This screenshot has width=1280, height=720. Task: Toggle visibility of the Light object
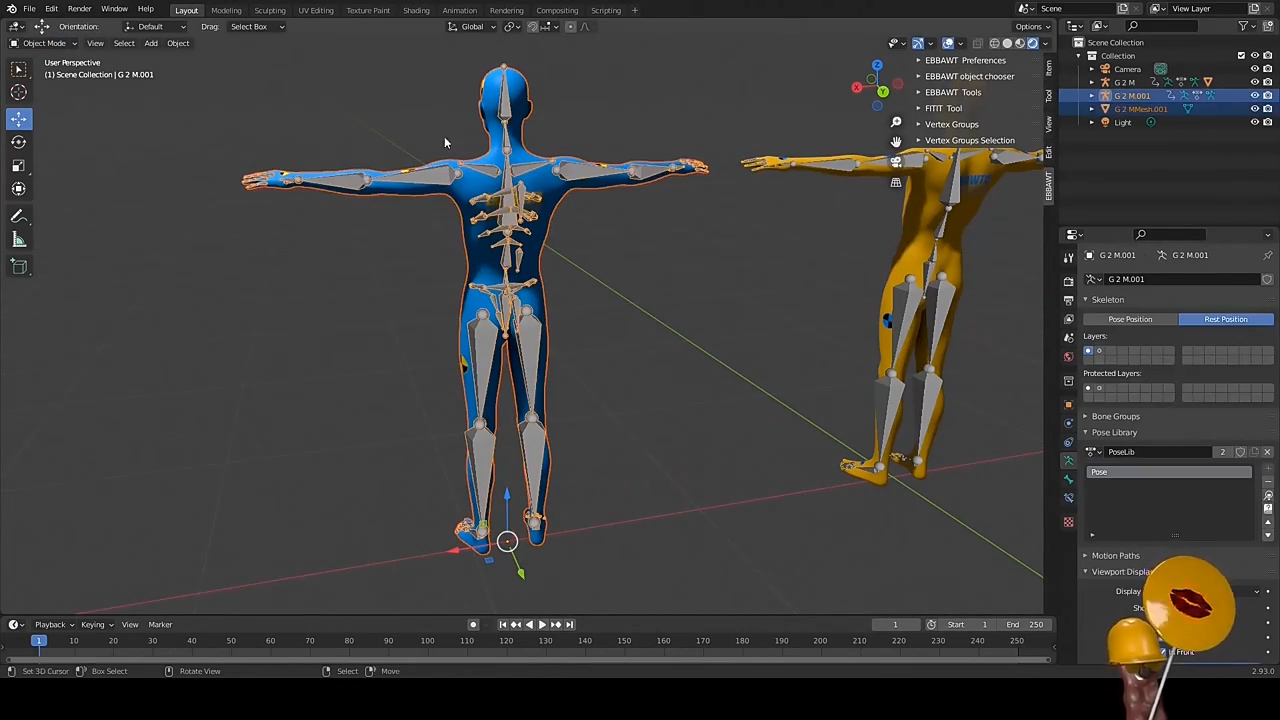pos(1254,122)
